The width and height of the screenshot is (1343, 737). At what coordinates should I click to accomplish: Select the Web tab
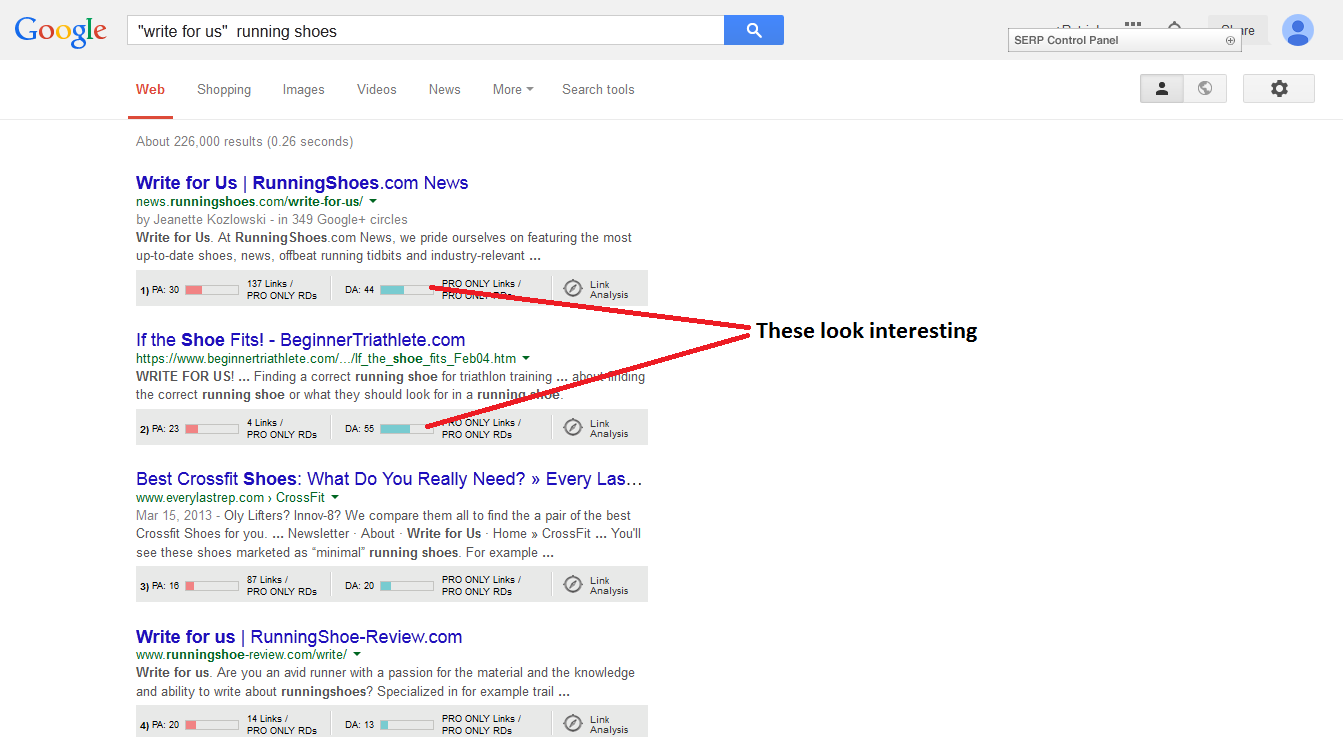click(x=150, y=89)
